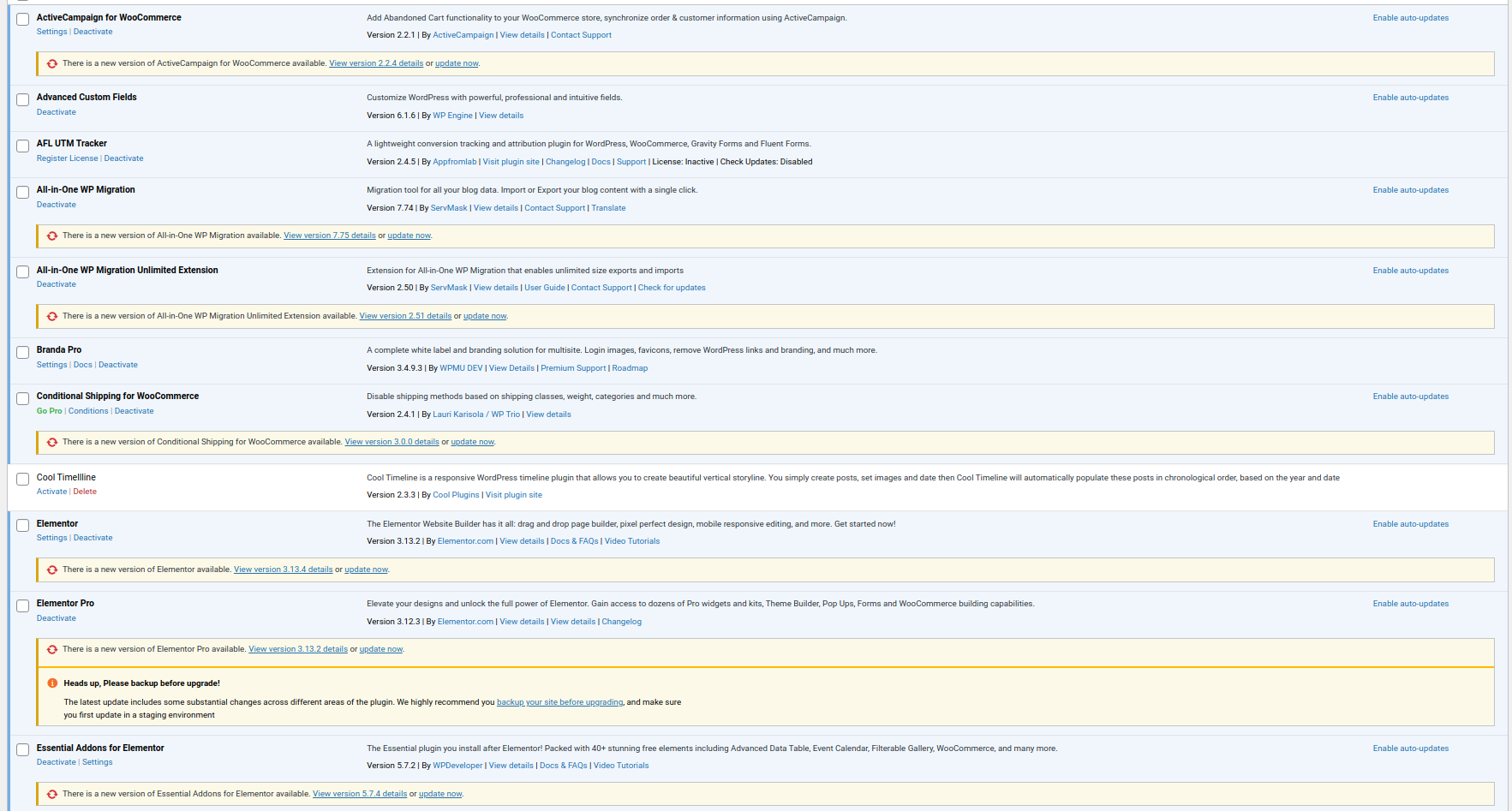This screenshot has width=1512, height=811.
Task: Enable auto-updates for Elementor Pro
Action: (1410, 604)
